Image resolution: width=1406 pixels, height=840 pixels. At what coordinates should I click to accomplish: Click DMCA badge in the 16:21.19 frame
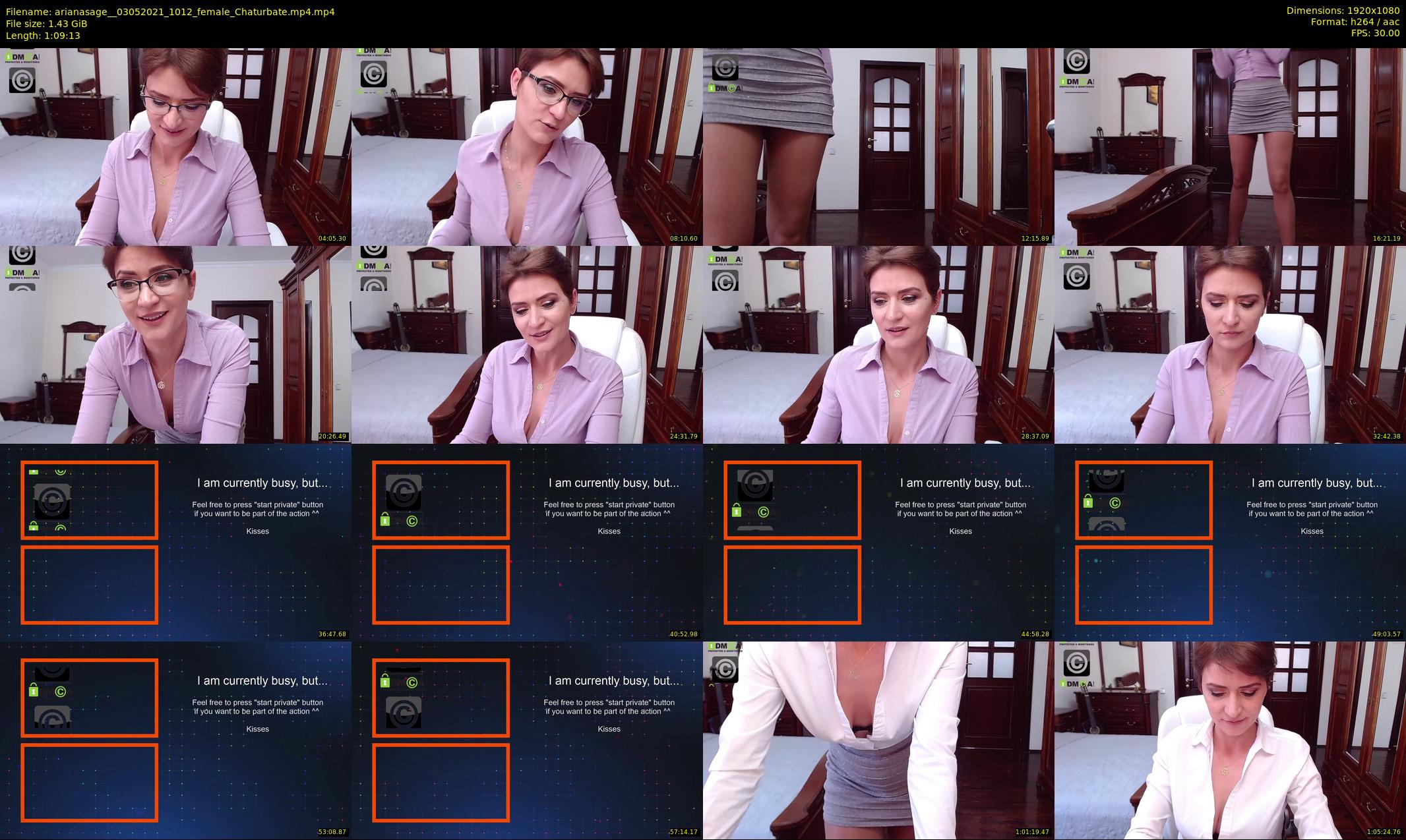point(1078,83)
